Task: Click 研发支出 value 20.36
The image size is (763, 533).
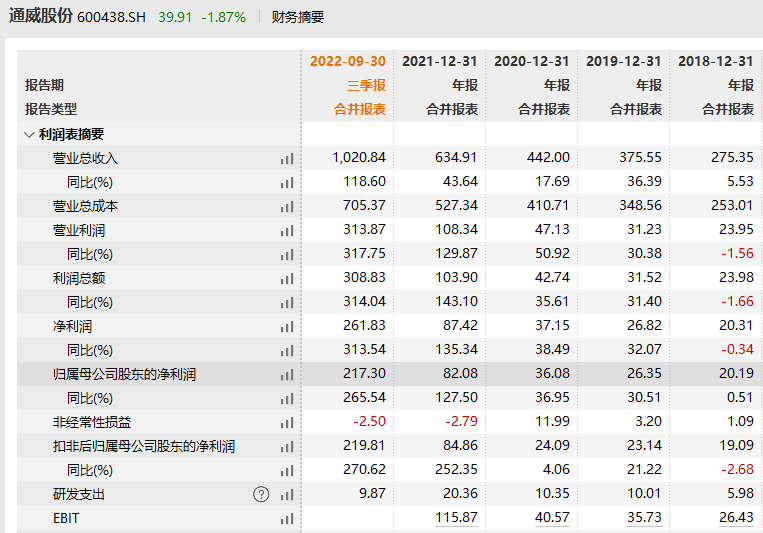Action: pyautogui.click(x=460, y=494)
